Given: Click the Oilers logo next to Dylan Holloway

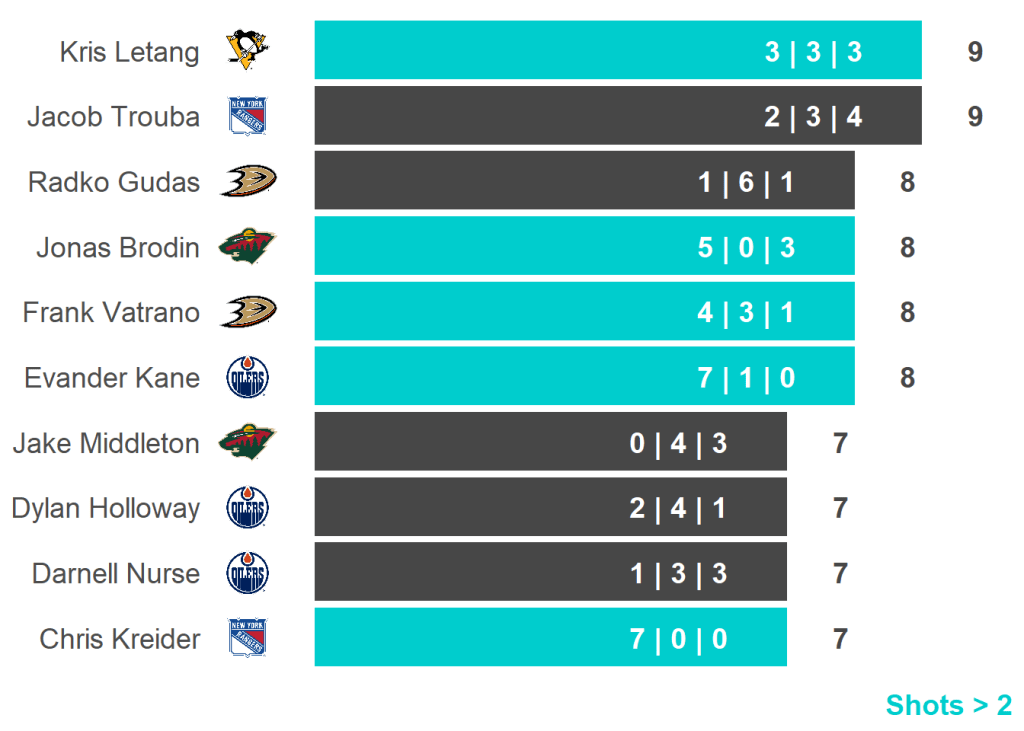Looking at the screenshot, I should click(247, 508).
